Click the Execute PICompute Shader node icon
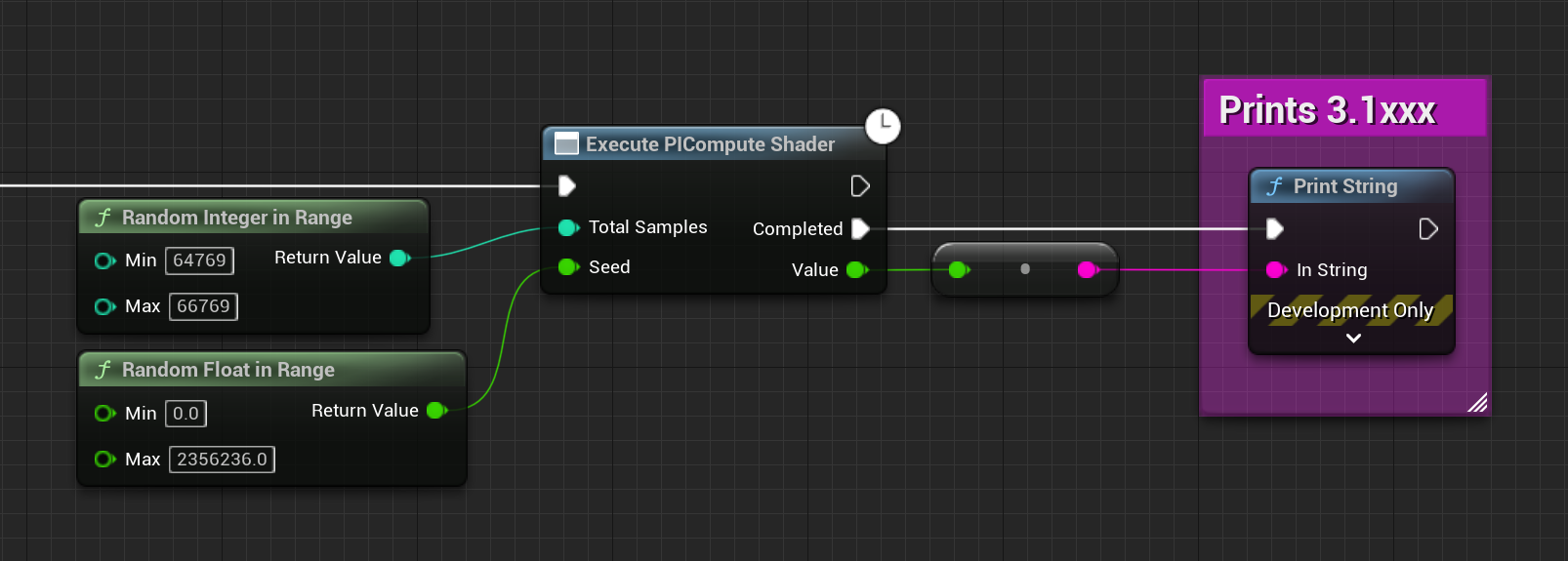The image size is (1568, 561). [x=566, y=144]
